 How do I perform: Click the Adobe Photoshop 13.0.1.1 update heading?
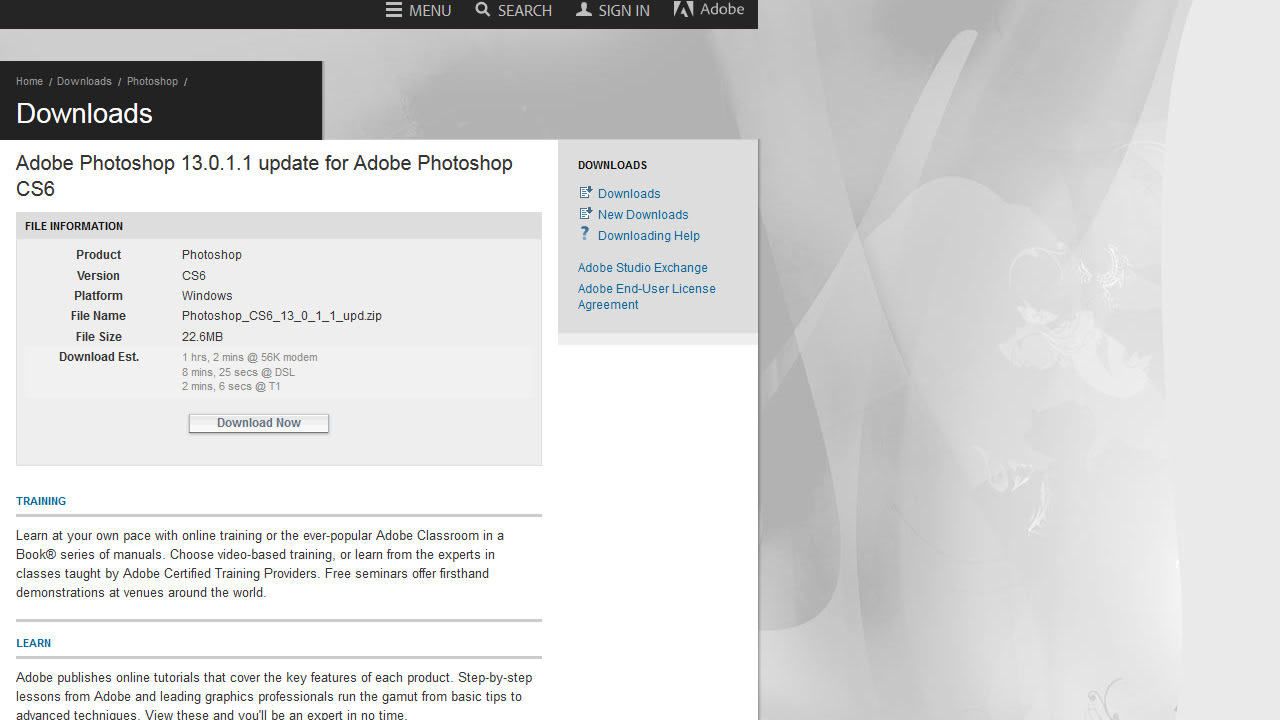click(264, 176)
